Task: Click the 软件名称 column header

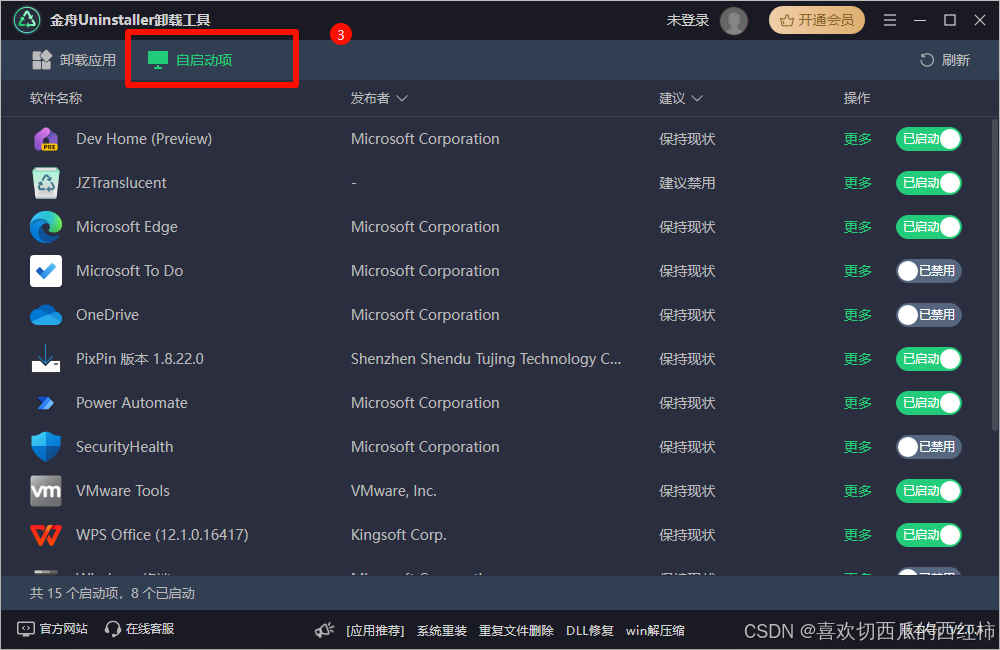Action: (x=56, y=98)
